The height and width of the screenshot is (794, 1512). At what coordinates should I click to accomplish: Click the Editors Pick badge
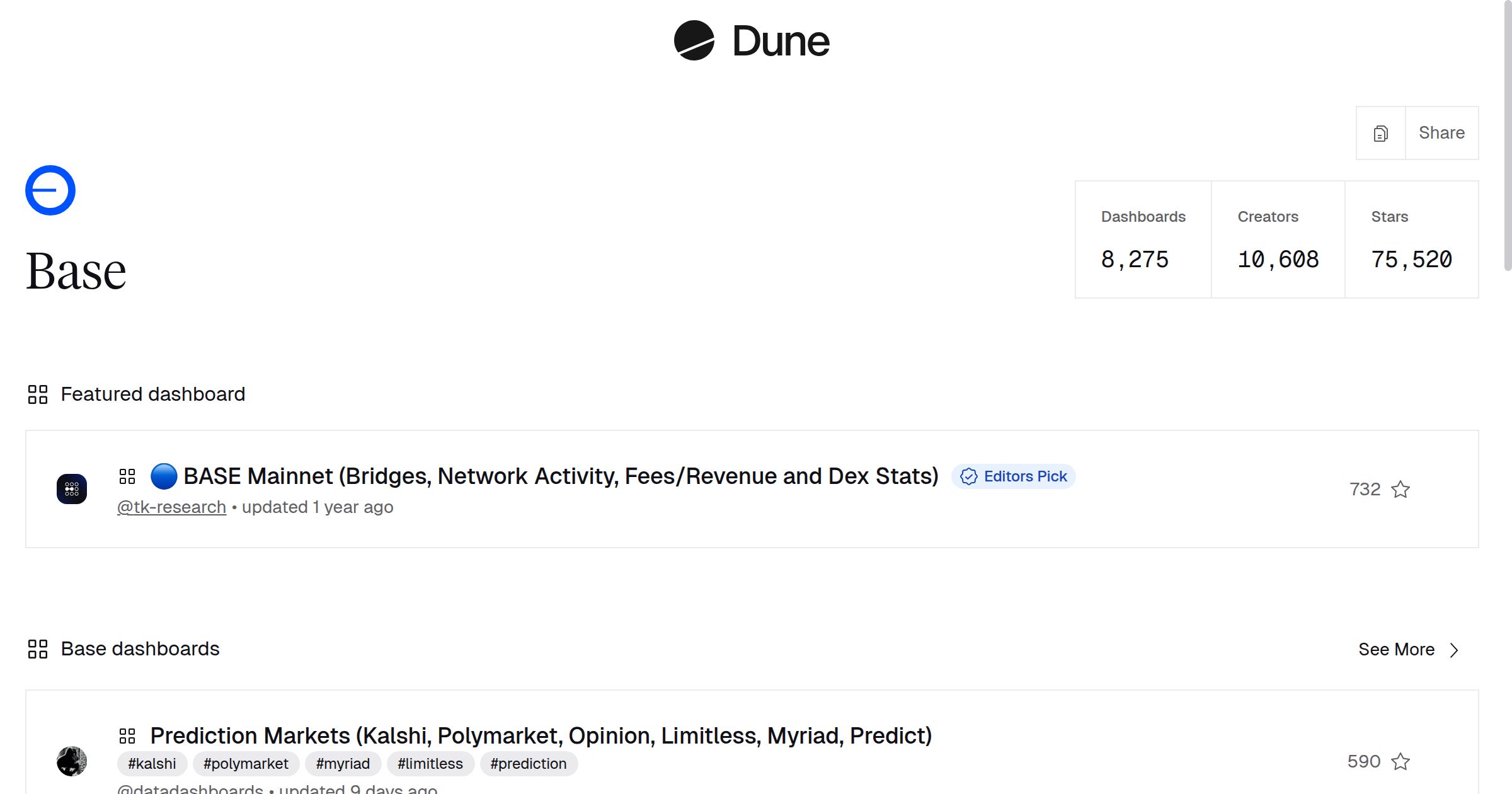(1014, 476)
